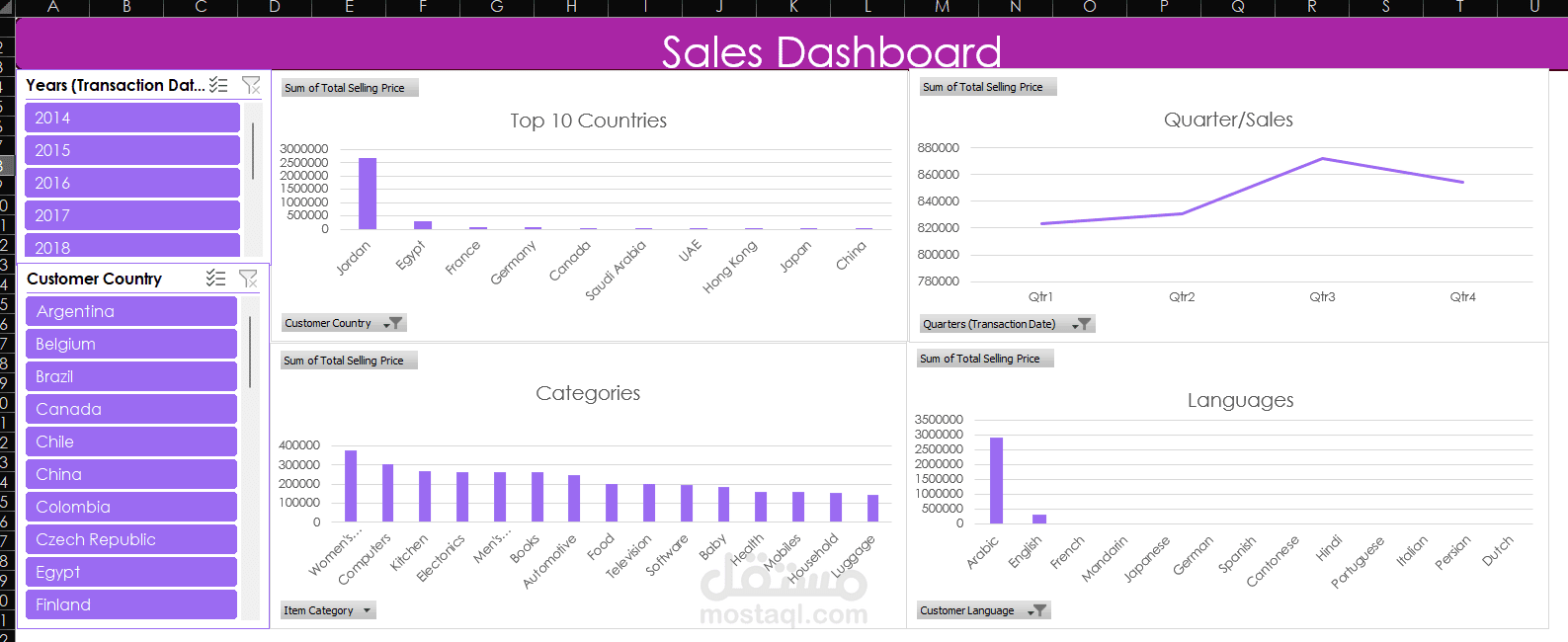
Task: Click the Years (Transaction Date) slicer header
Action: click(x=116, y=85)
